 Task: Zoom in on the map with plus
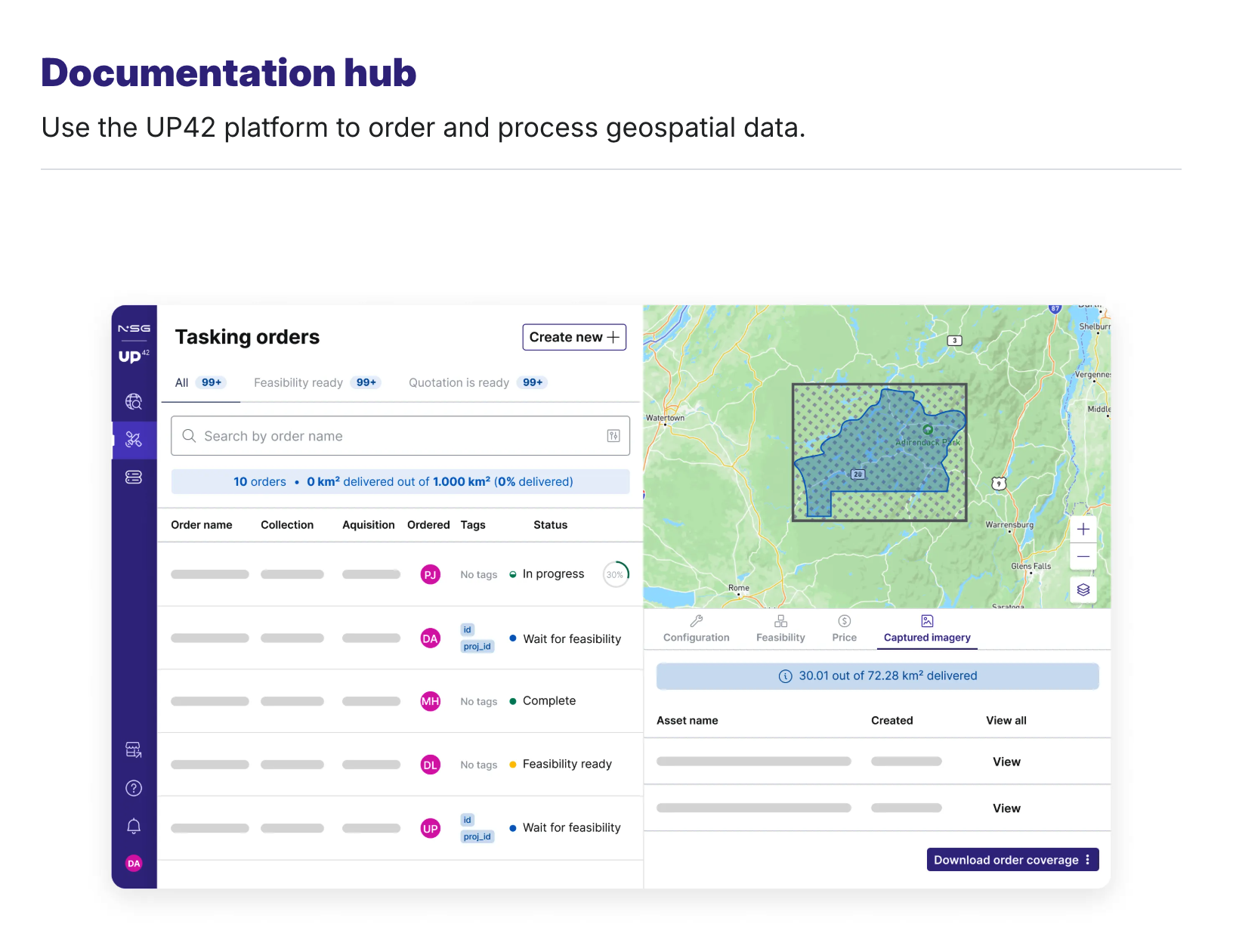[1083, 529]
